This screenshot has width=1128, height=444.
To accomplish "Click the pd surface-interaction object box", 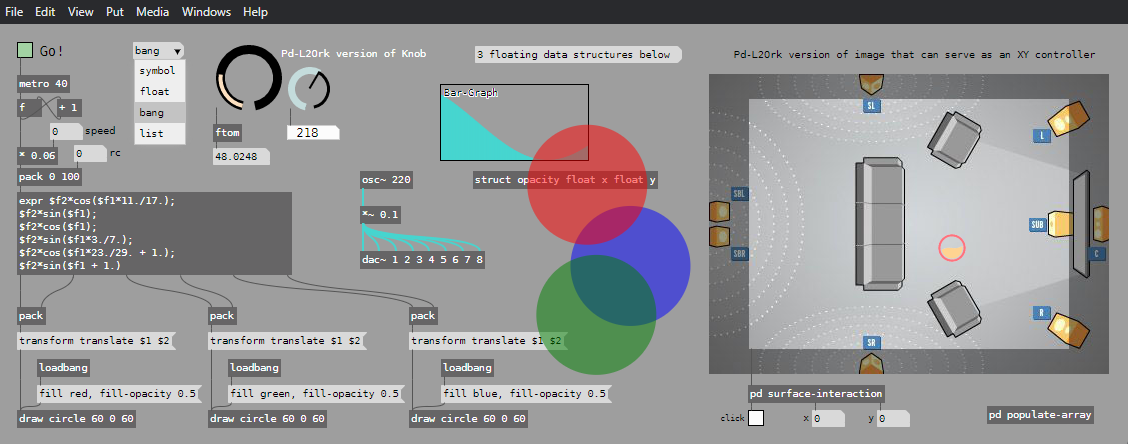I will tap(815, 393).
